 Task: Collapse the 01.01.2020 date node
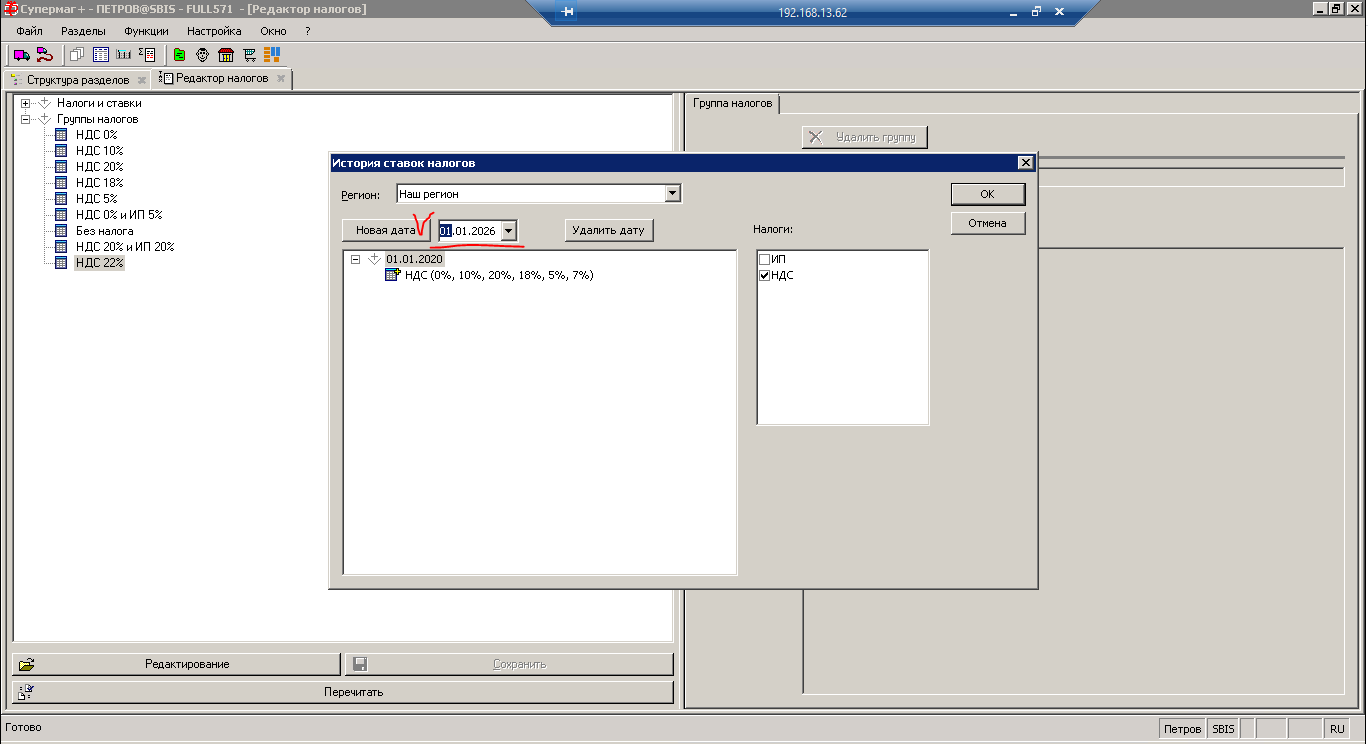355,259
